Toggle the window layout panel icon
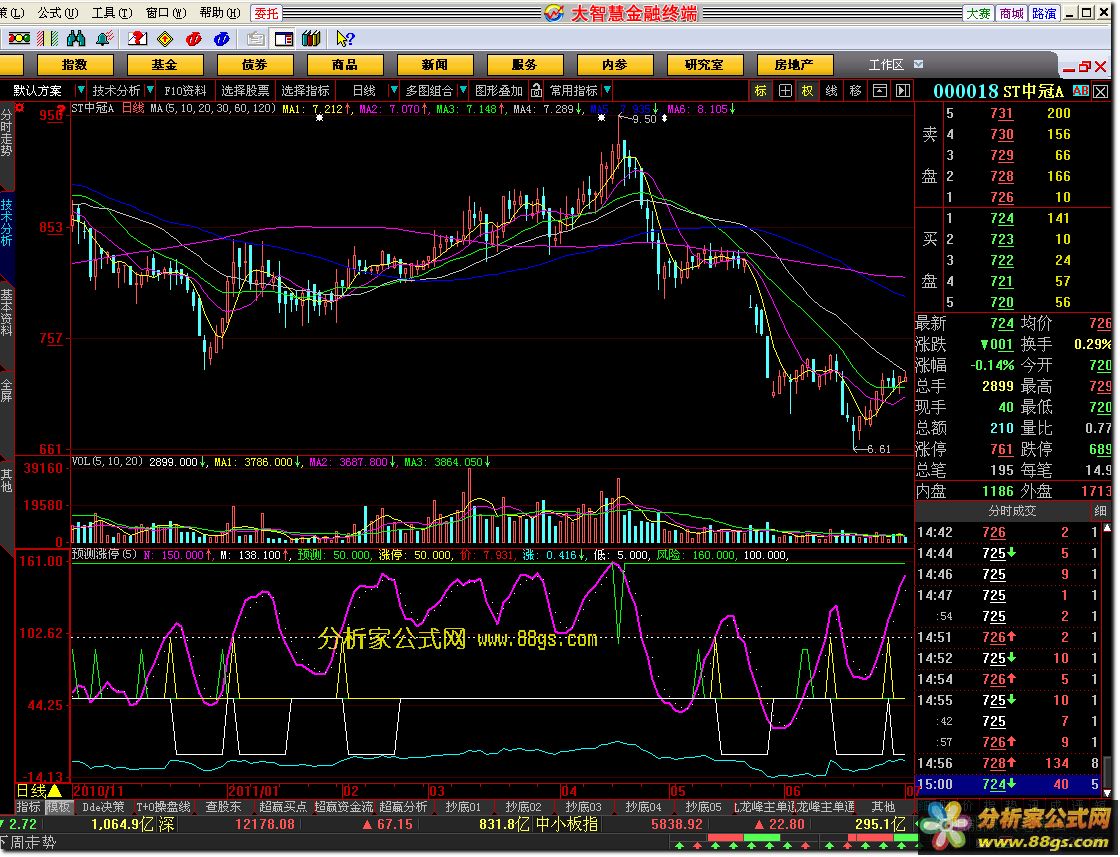The width and height of the screenshot is (1120, 857). pyautogui.click(x=284, y=39)
